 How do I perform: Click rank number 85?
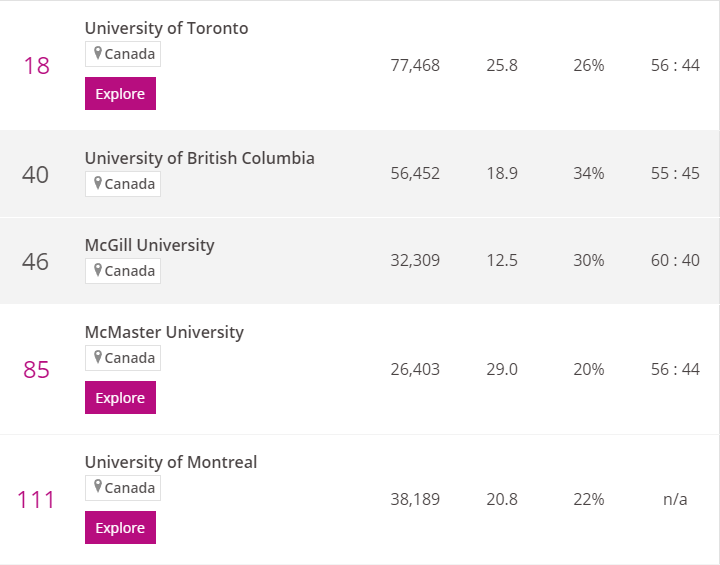tap(36, 370)
